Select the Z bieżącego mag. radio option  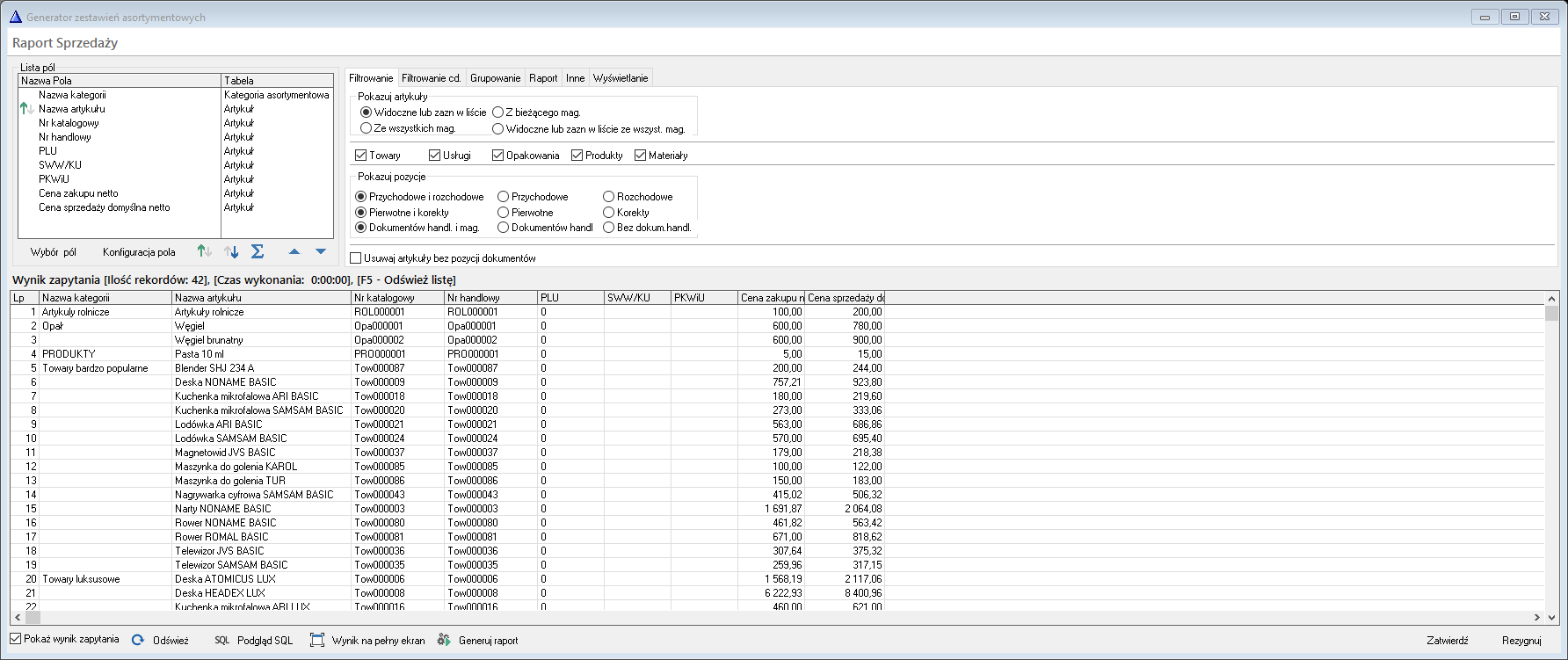[x=497, y=112]
